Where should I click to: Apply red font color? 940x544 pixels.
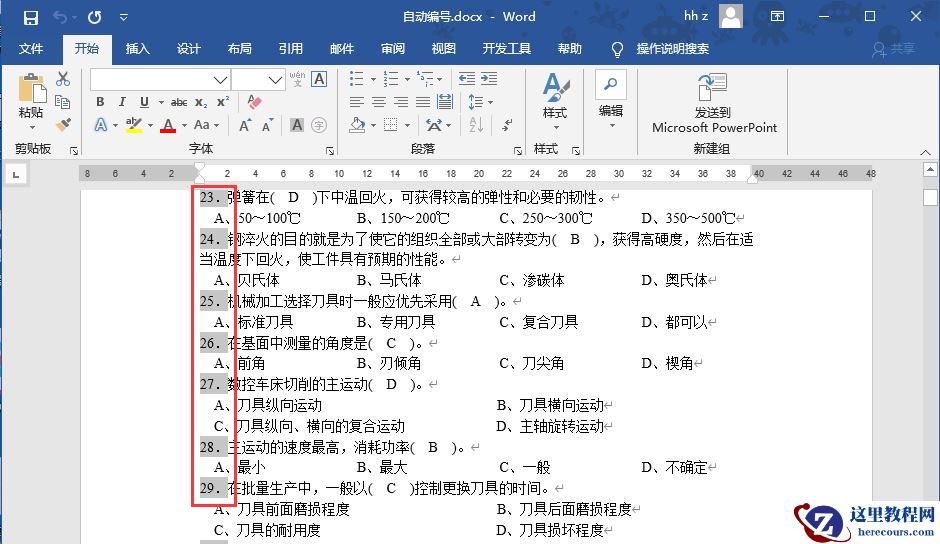[168, 125]
